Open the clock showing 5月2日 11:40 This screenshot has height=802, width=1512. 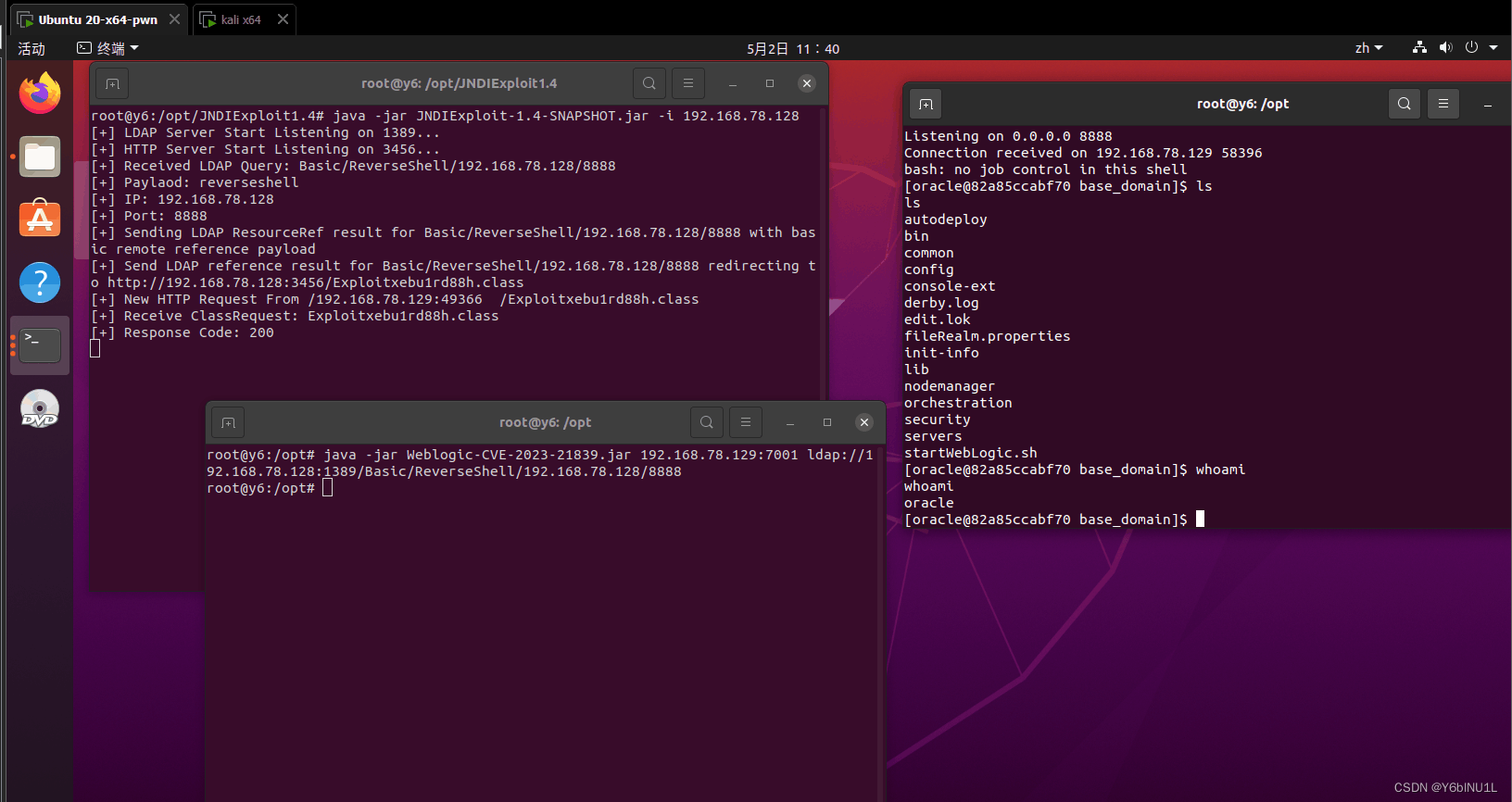[x=793, y=48]
